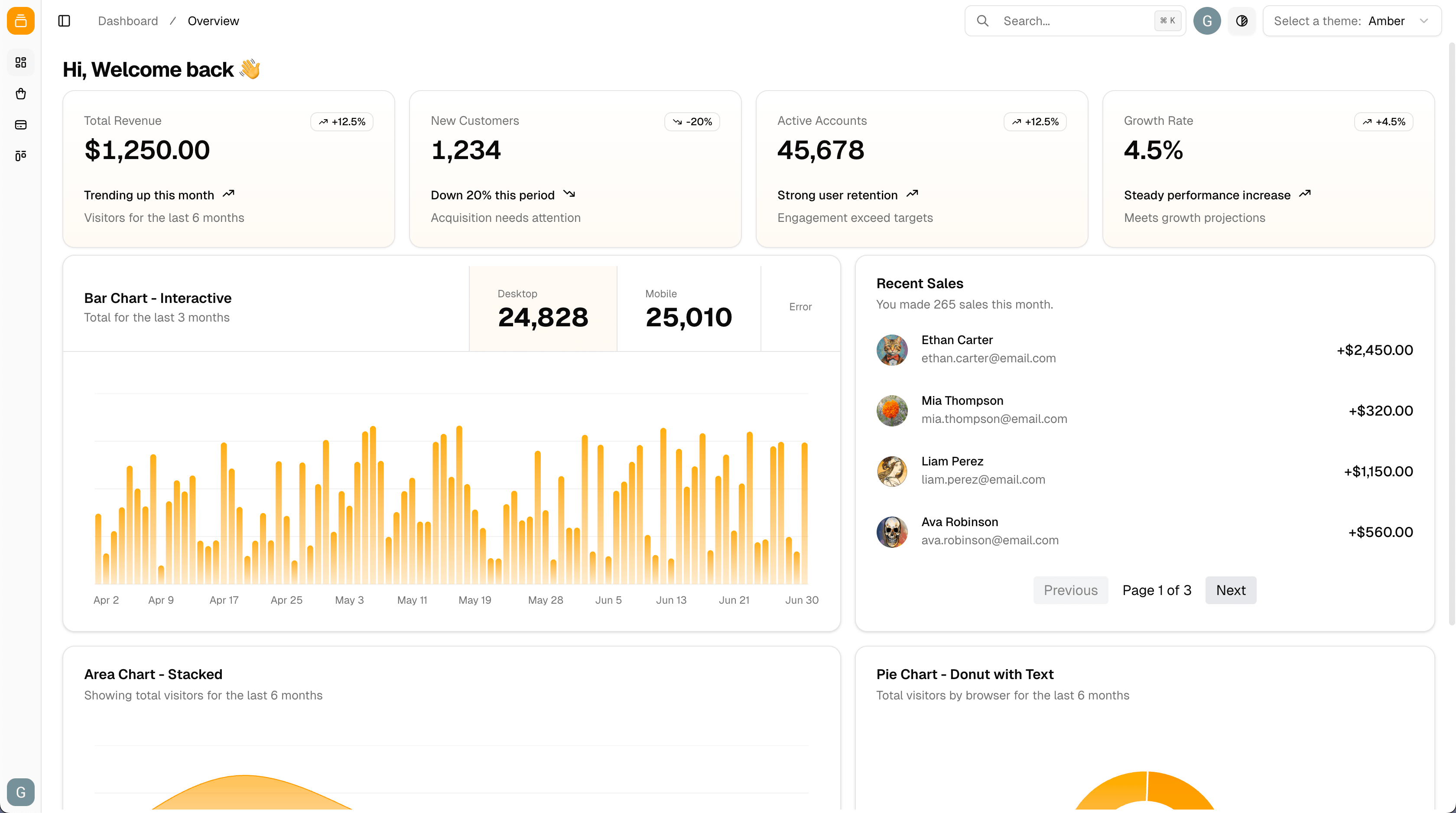1456x813 pixels.
Task: Toggle dark/light mode with contrast icon
Action: point(1242,21)
